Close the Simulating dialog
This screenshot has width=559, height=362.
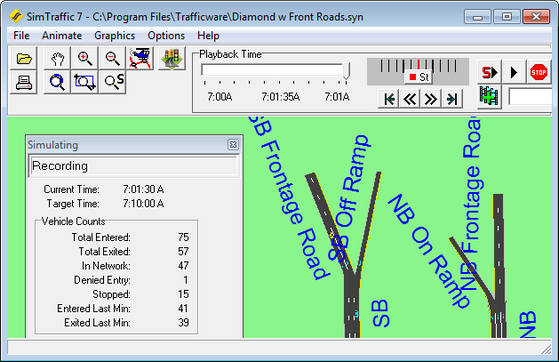point(233,145)
